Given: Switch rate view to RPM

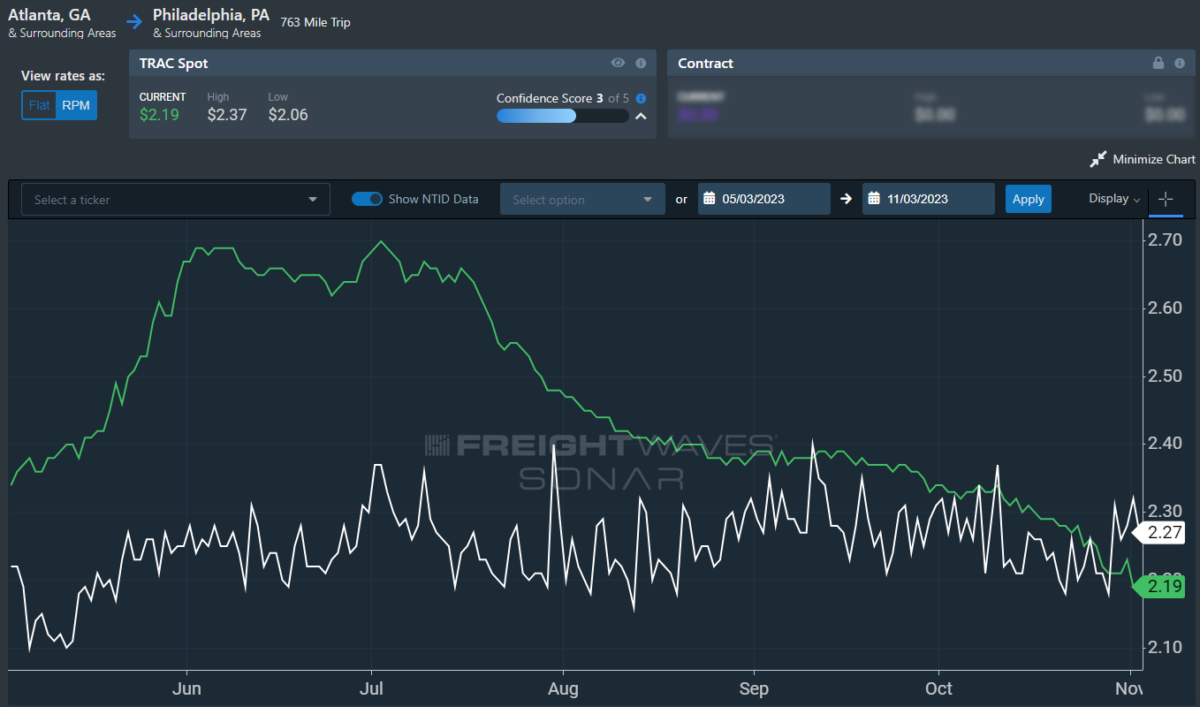Looking at the screenshot, I should (x=76, y=105).
